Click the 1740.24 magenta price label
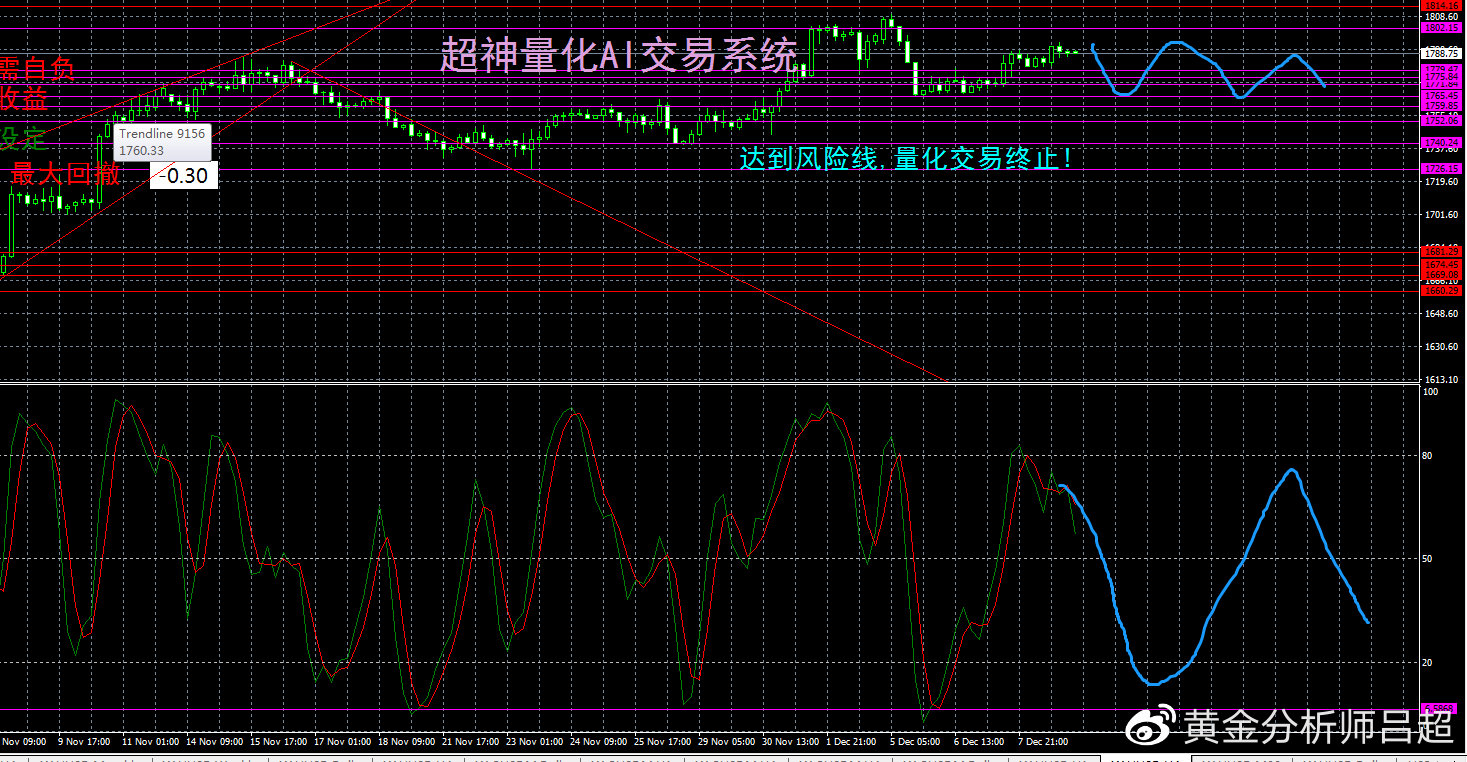 point(1441,142)
